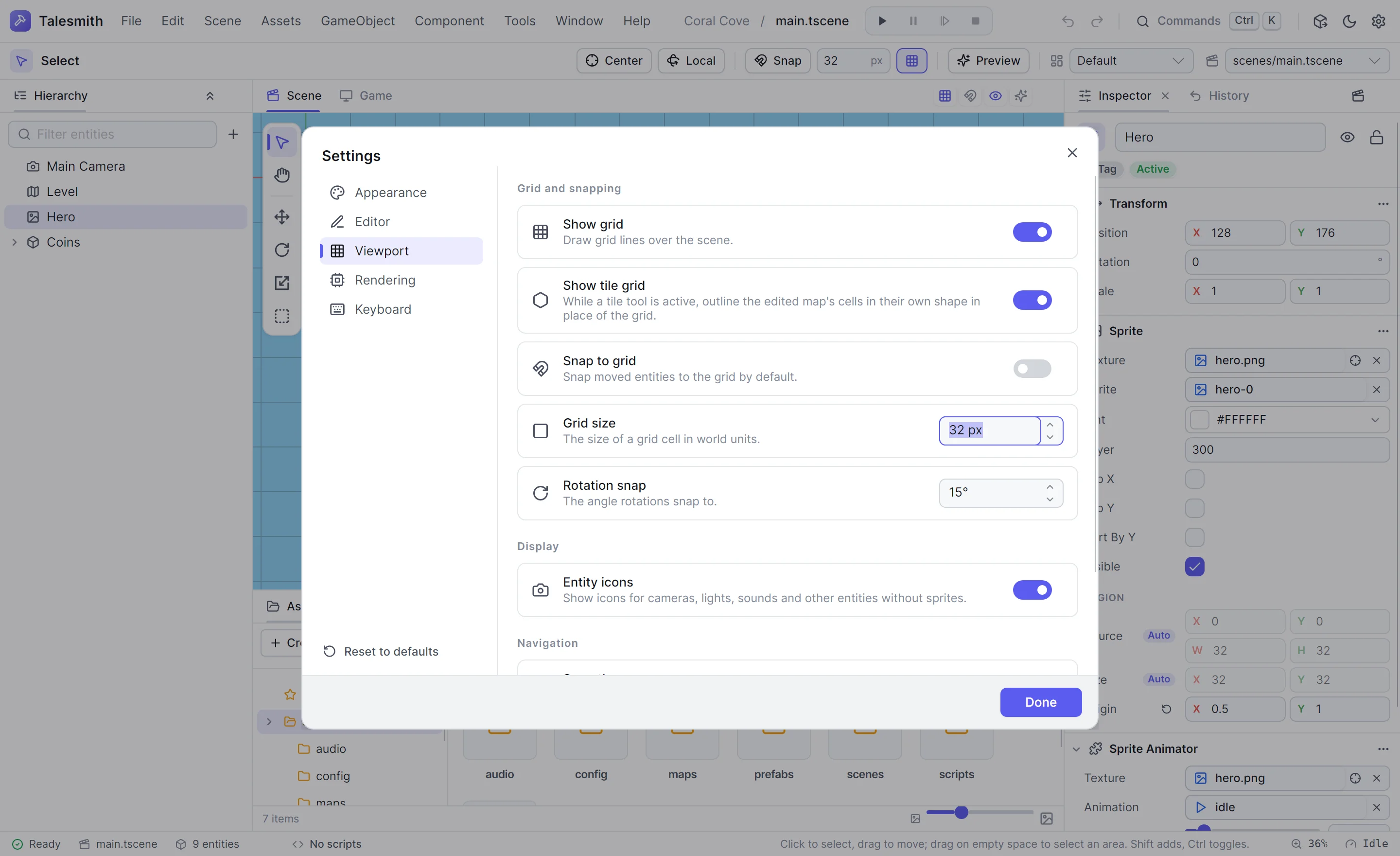Select the Move tool in viewport toolbar

pos(282,216)
